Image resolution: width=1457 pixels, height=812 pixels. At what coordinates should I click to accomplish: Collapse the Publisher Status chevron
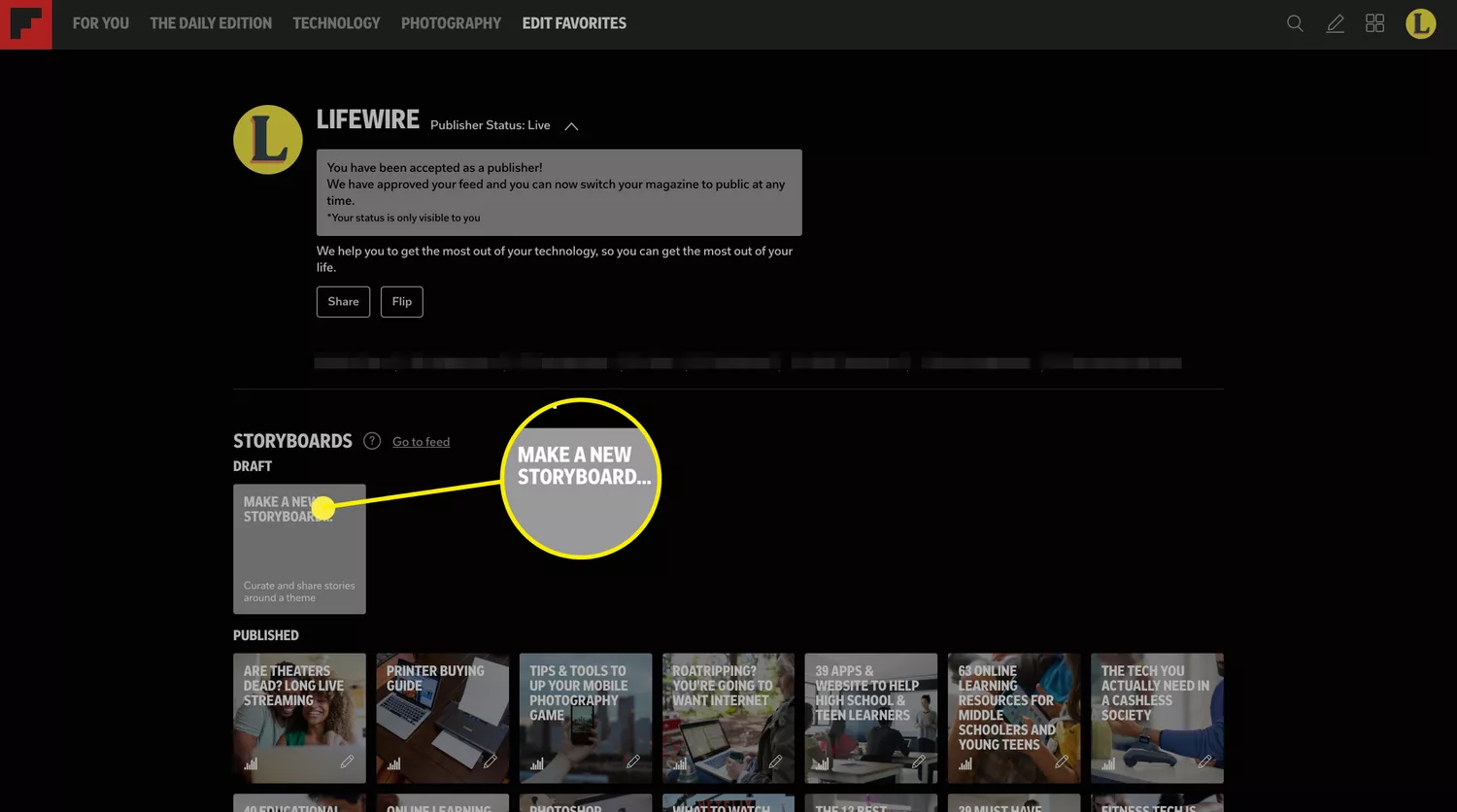coord(571,126)
